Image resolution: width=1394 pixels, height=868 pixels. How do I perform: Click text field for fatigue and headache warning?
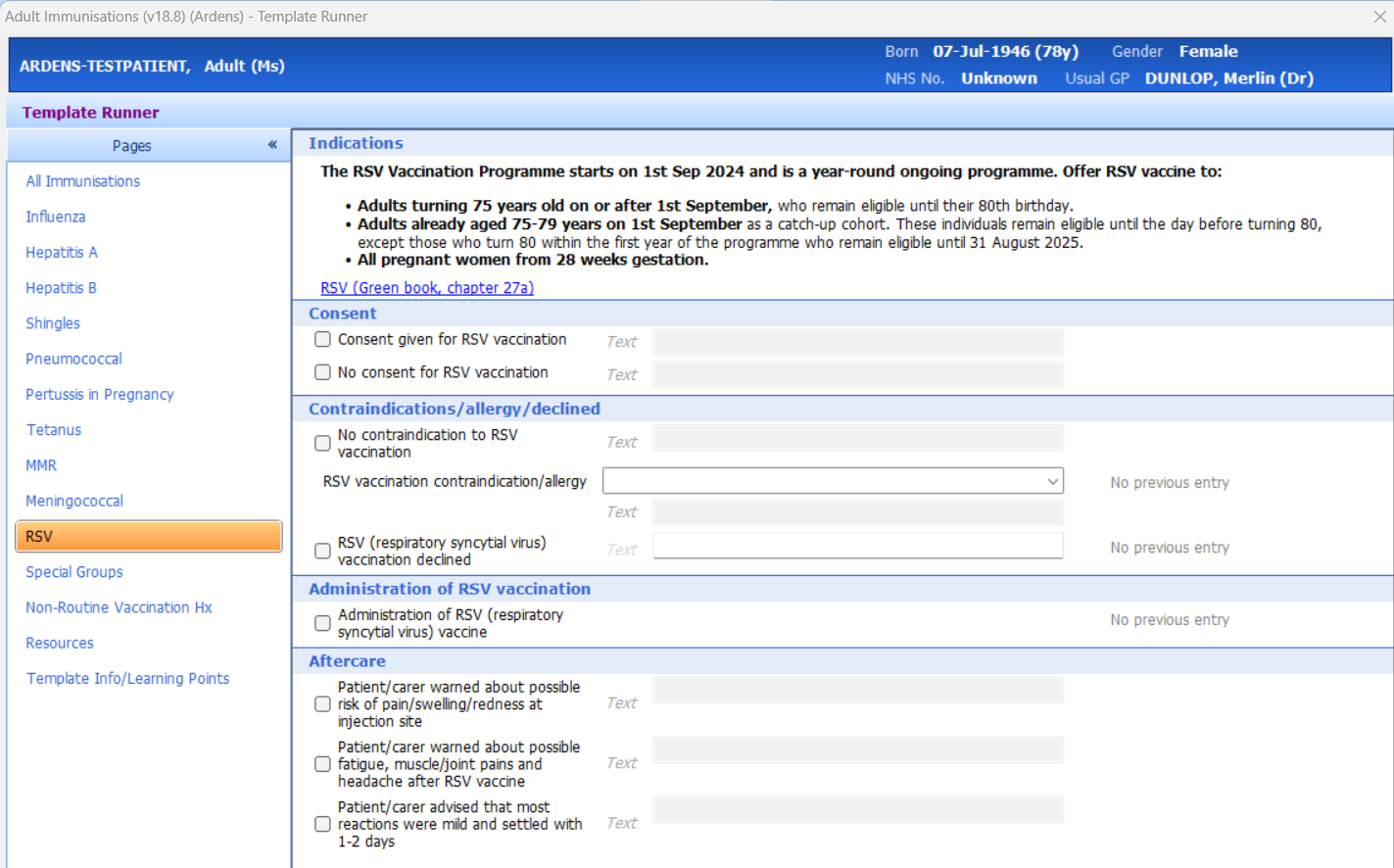click(x=858, y=750)
